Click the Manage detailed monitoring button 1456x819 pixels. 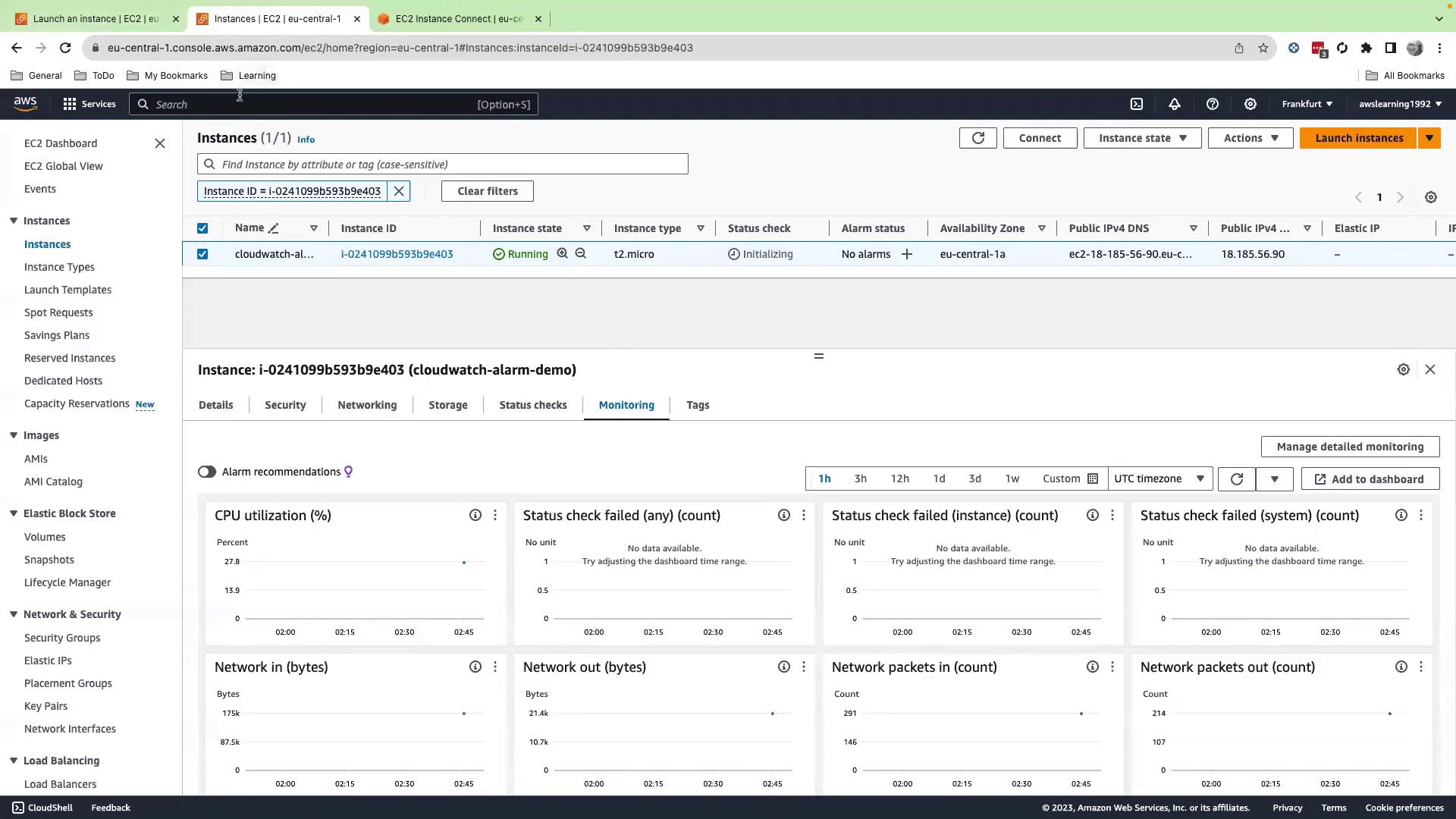click(1350, 447)
